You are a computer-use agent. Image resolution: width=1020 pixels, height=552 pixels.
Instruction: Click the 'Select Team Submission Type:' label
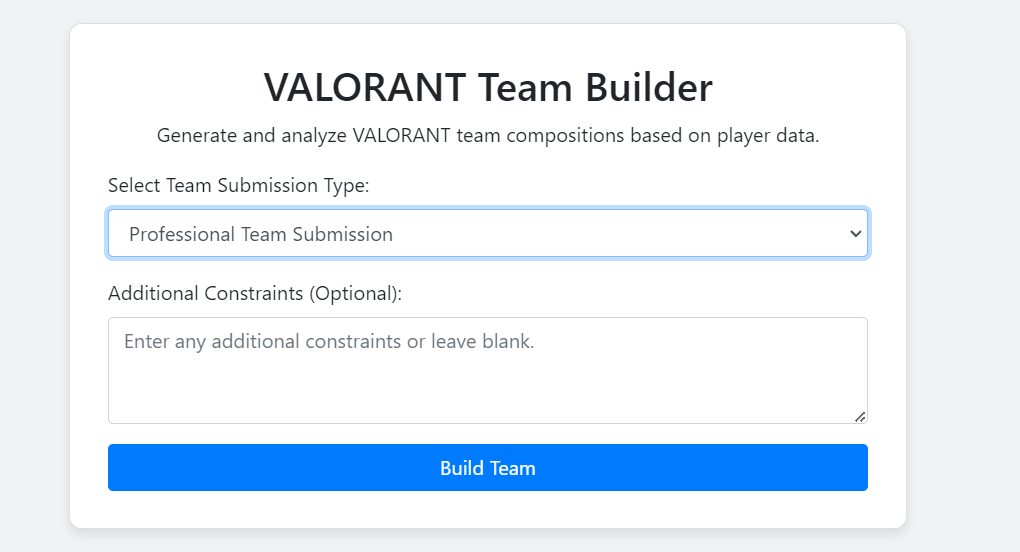coord(239,185)
